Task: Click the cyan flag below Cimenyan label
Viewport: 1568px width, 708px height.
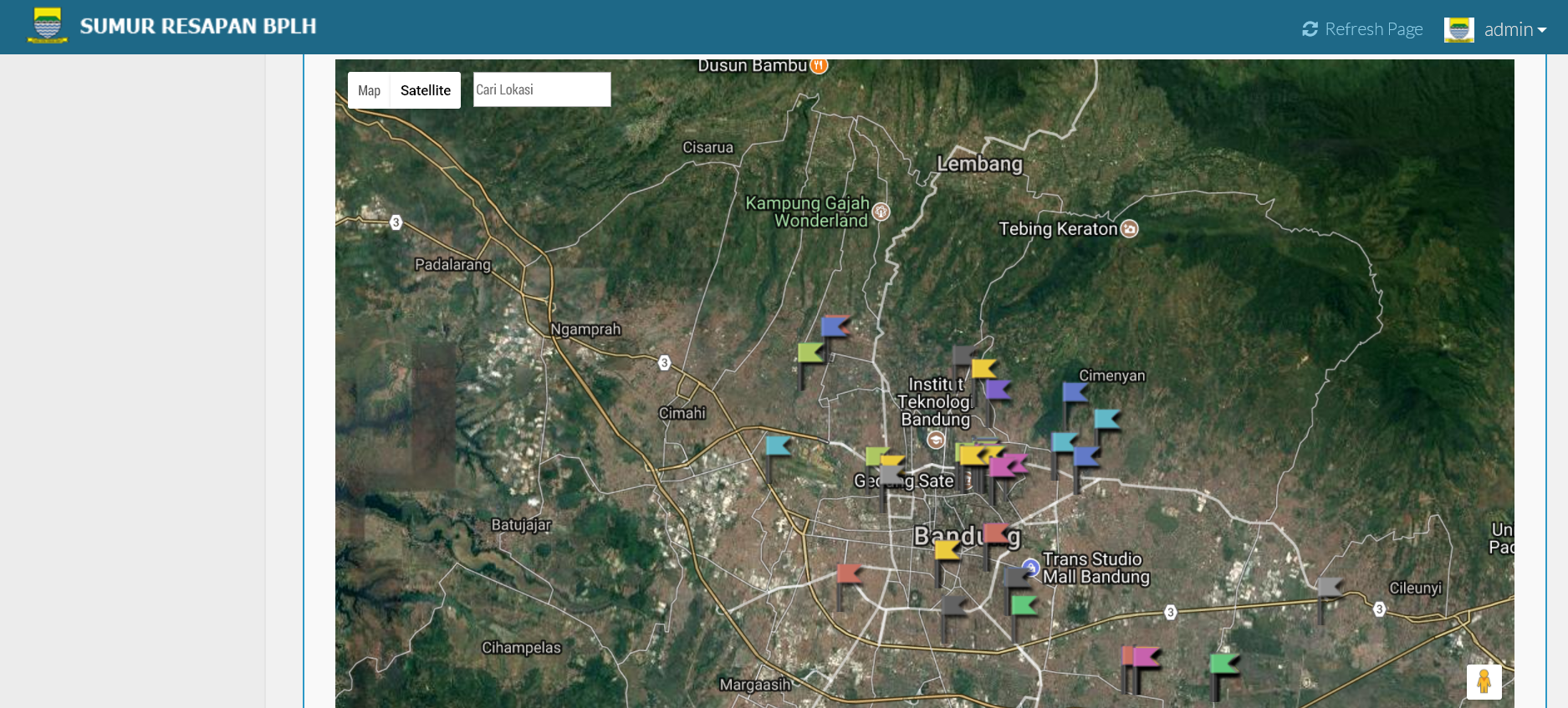Action: tap(1106, 419)
